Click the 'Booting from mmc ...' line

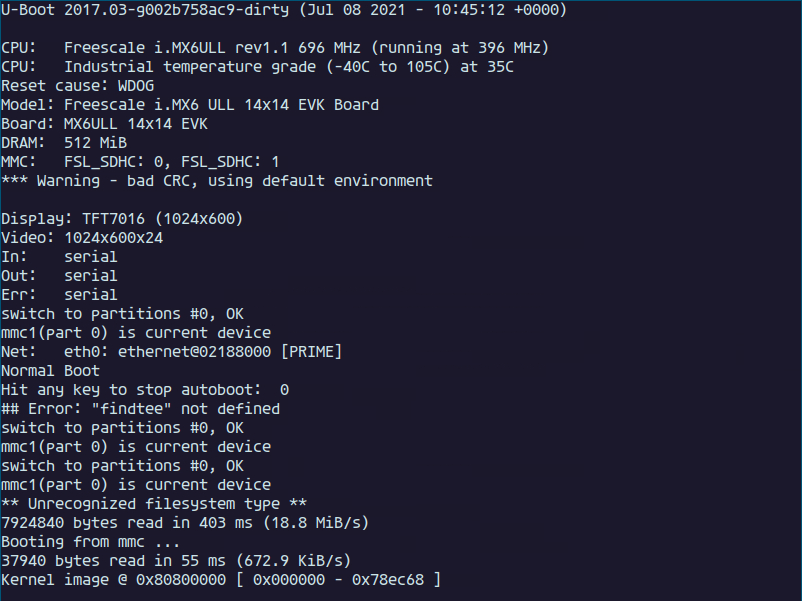point(91,542)
